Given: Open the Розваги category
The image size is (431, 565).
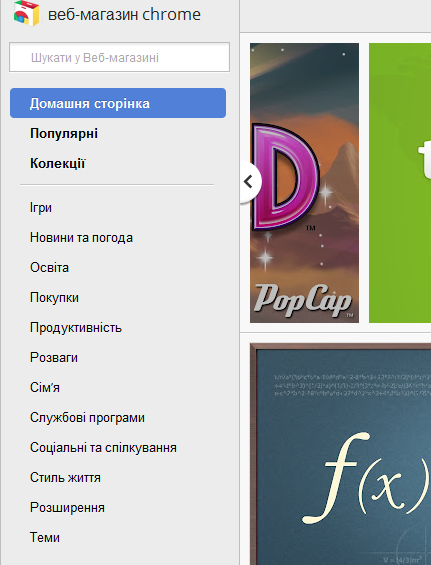Looking at the screenshot, I should coord(54,357).
